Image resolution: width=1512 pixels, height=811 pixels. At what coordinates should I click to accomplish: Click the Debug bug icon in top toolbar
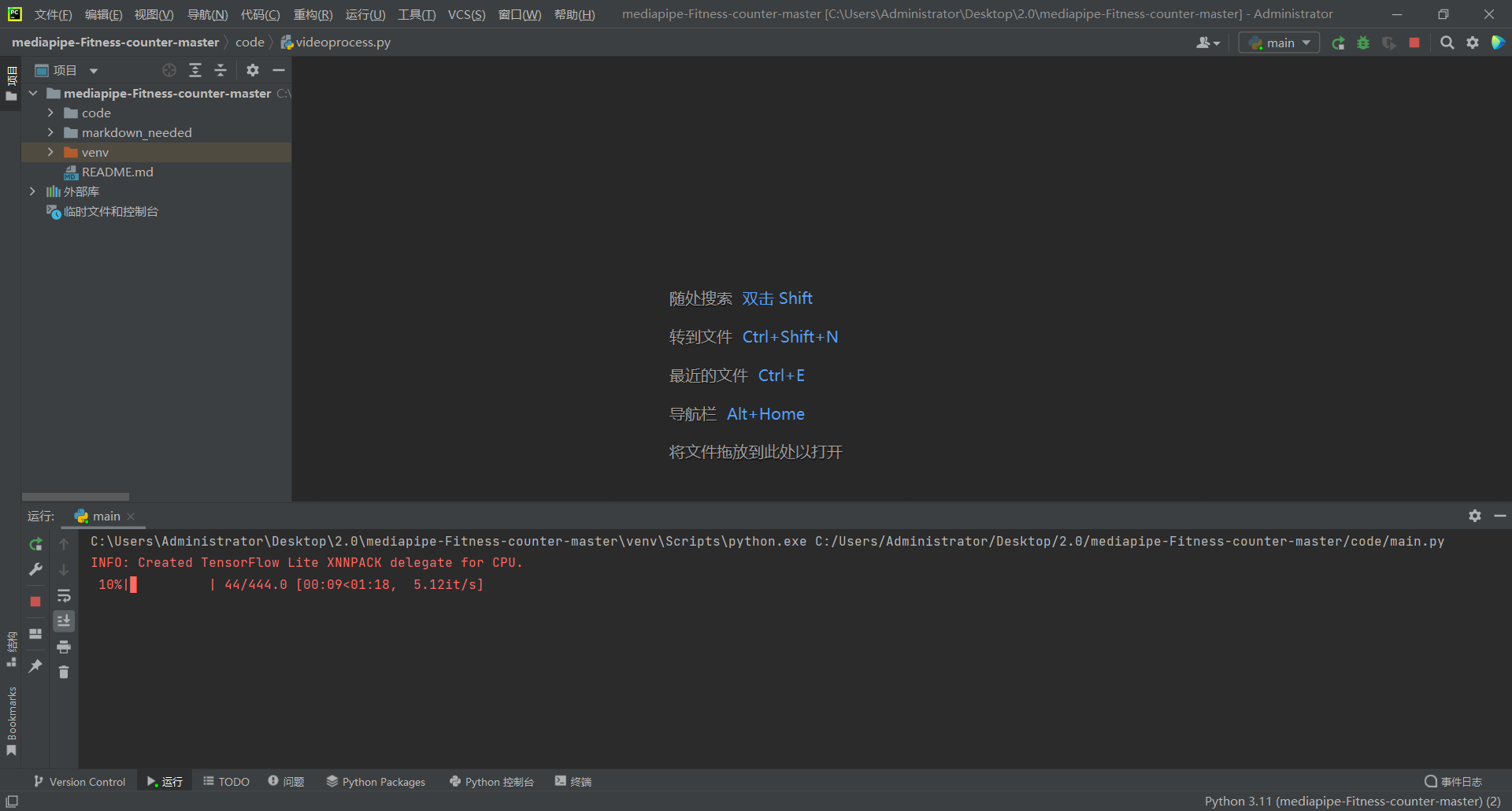click(1363, 43)
